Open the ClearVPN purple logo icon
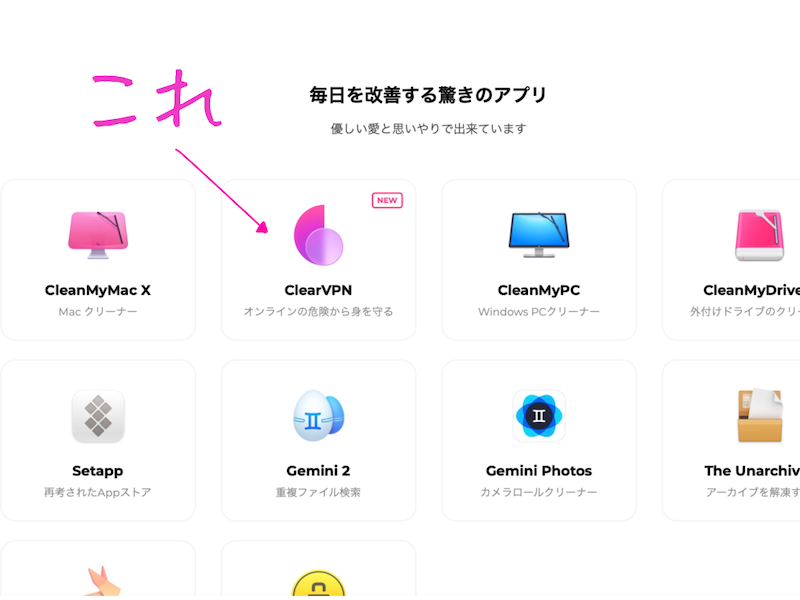Screen dimensions: 800x600 click(x=318, y=235)
